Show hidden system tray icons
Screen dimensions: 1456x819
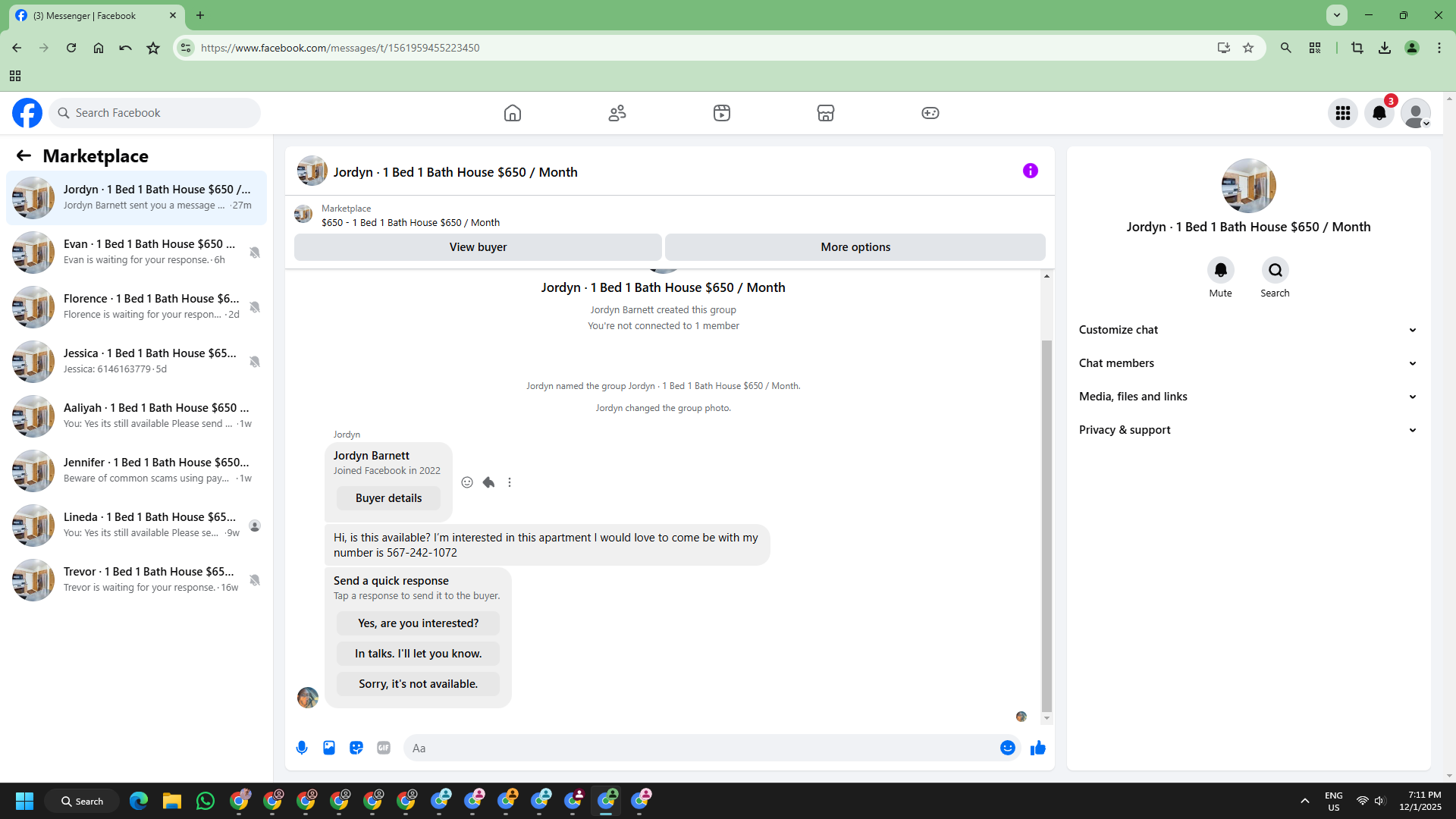pos(1304,801)
